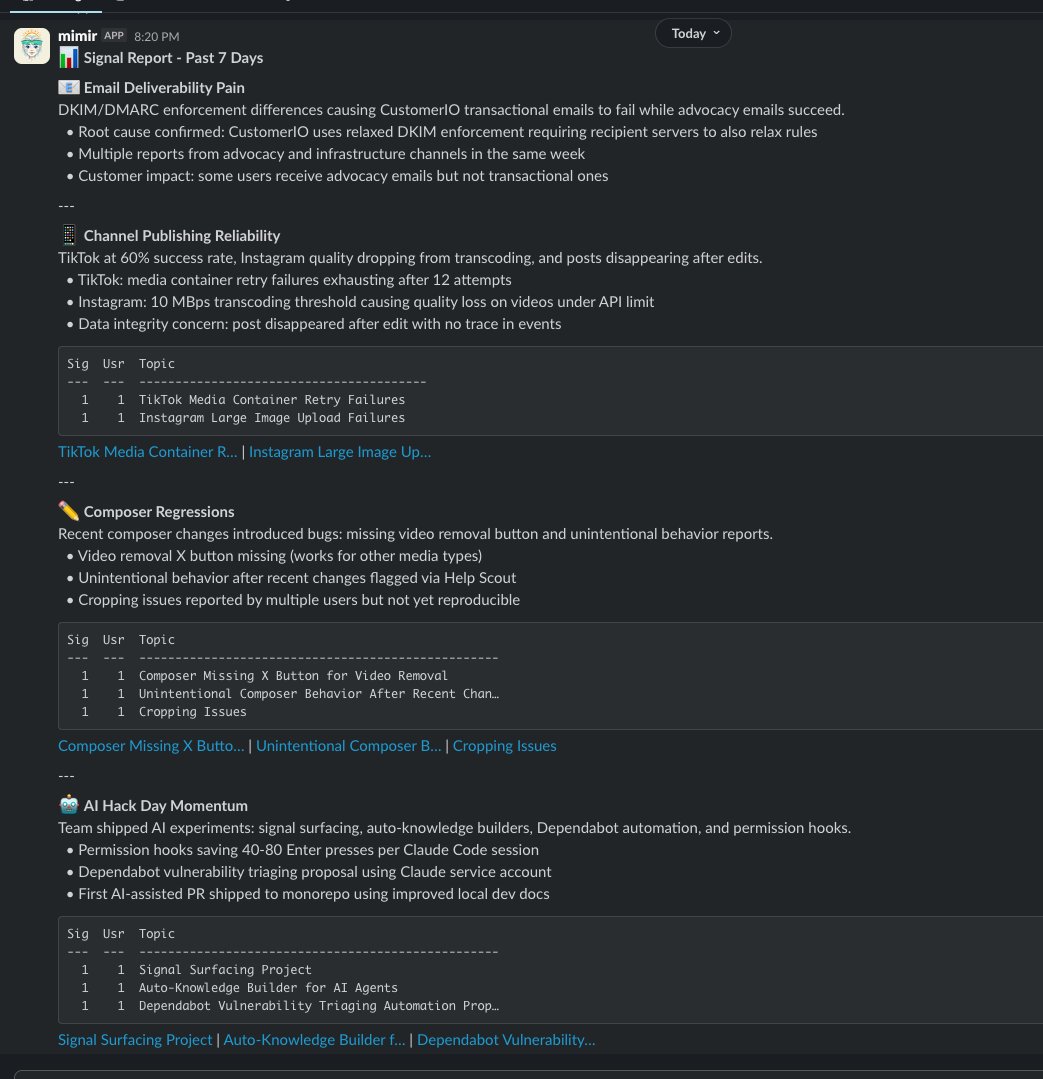Click the mimir bot avatar image

point(32,46)
